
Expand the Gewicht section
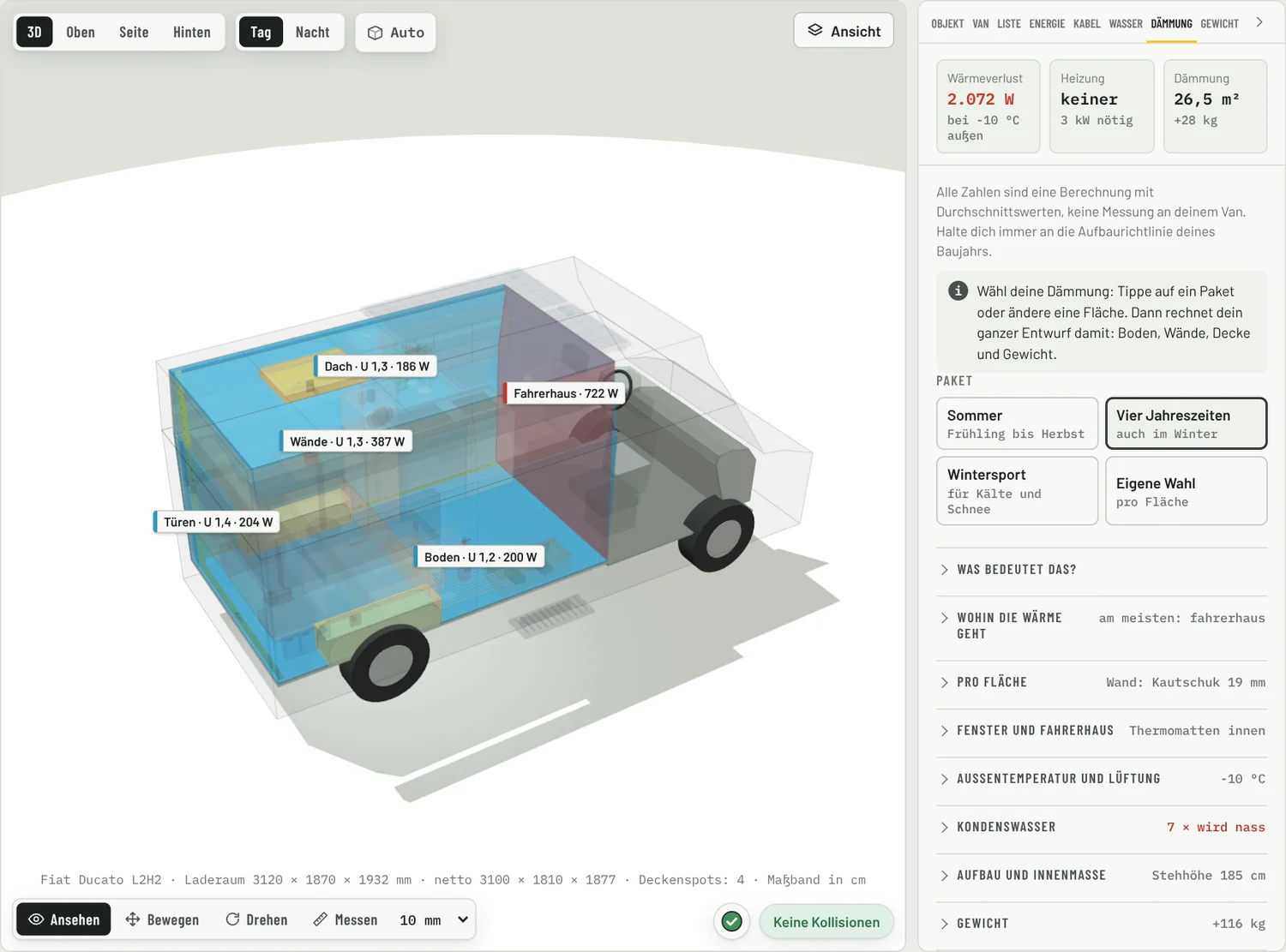click(1102, 924)
